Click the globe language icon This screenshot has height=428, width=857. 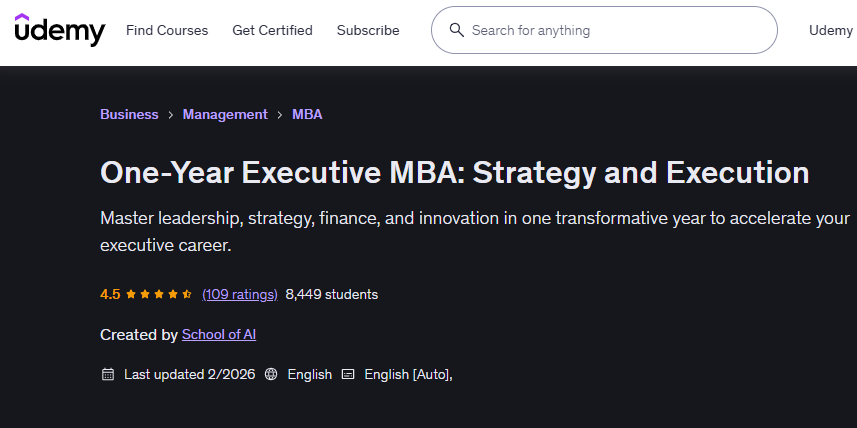[x=271, y=374]
